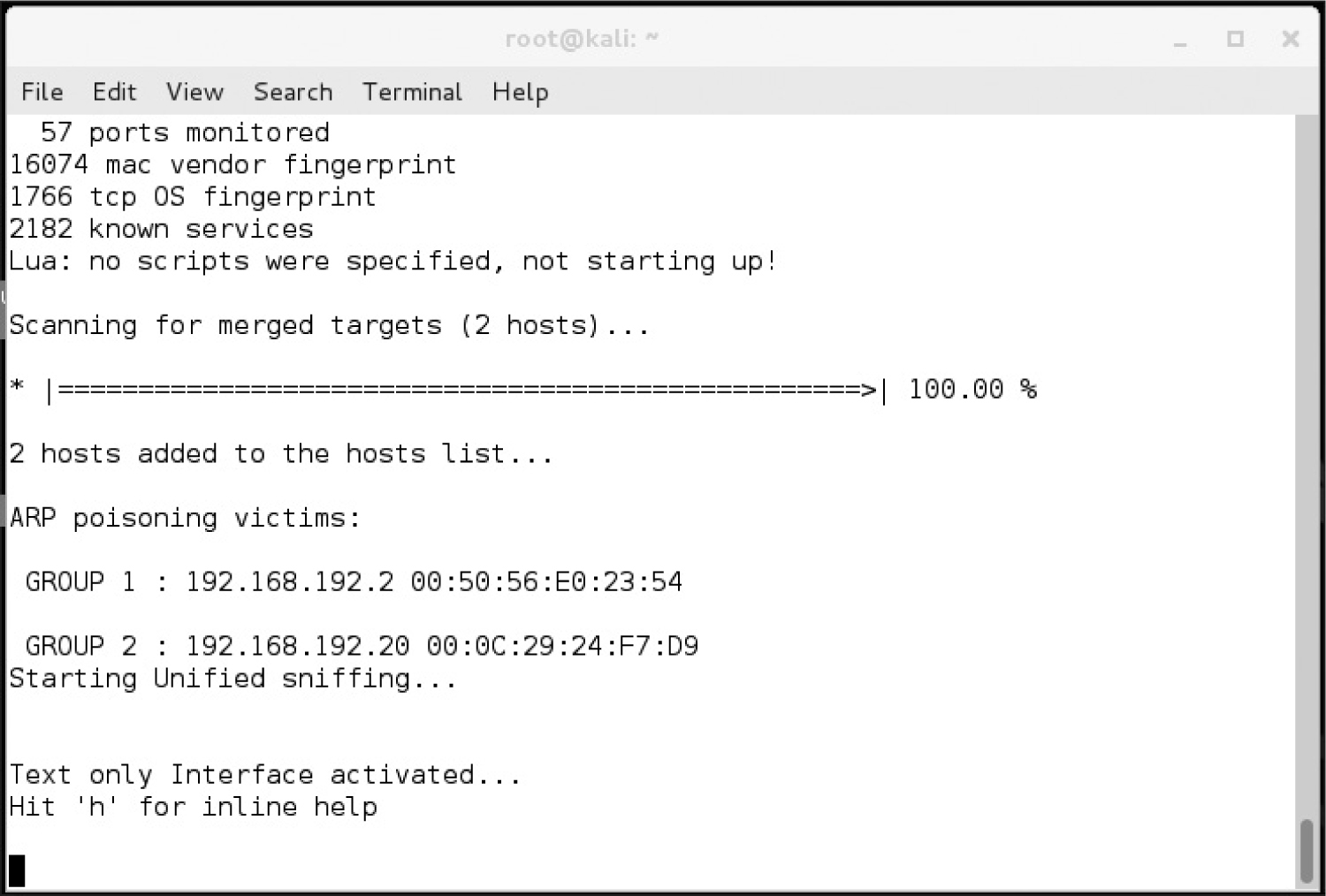Open the Terminal menu

point(412,92)
